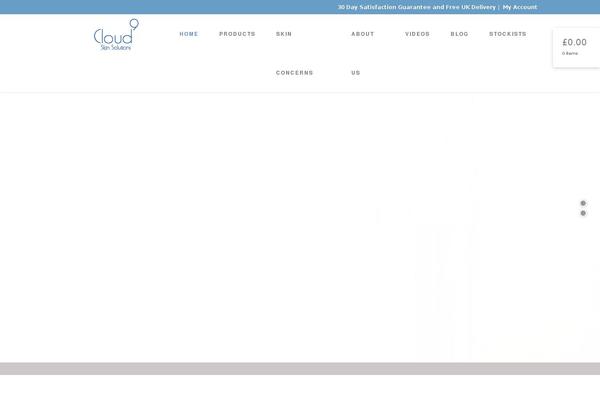Go to the Home menu item

point(189,34)
